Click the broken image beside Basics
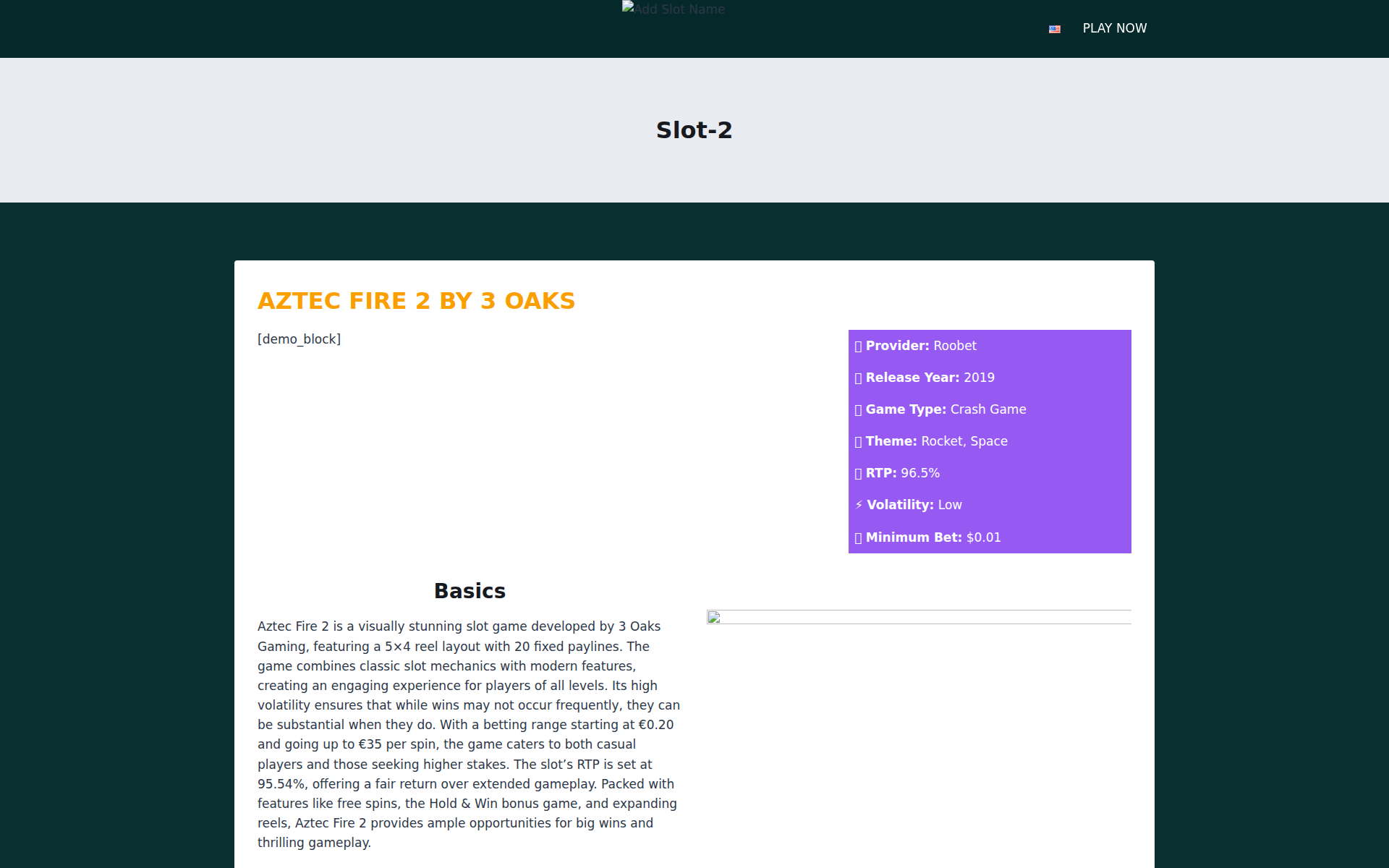 [918, 617]
